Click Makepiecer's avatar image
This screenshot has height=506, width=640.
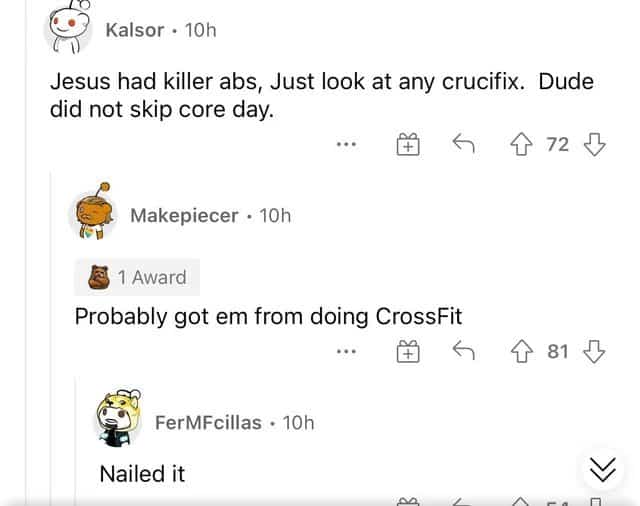(95, 214)
